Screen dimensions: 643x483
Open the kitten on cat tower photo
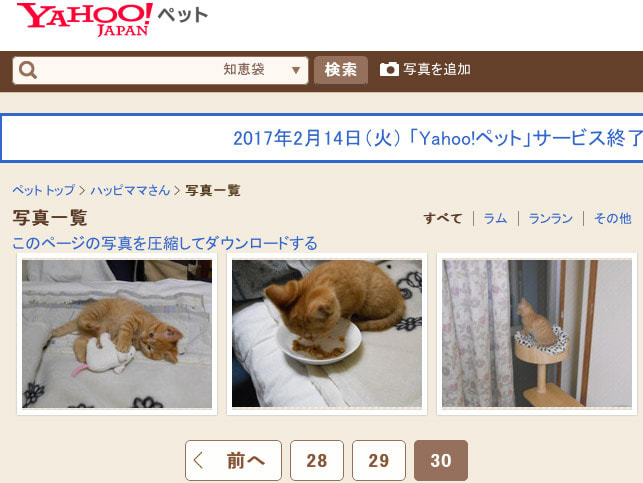[537, 334]
